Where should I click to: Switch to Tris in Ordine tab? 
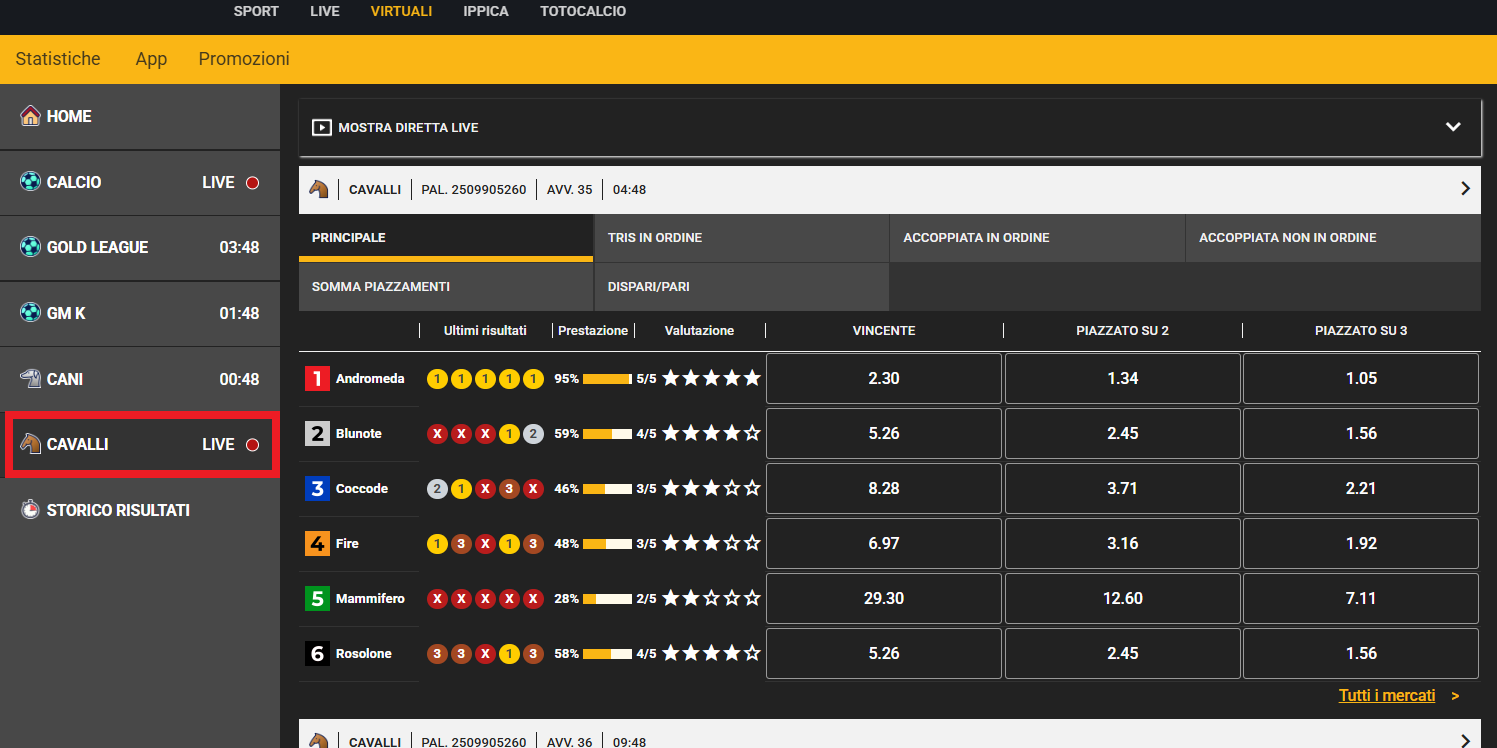pos(741,238)
